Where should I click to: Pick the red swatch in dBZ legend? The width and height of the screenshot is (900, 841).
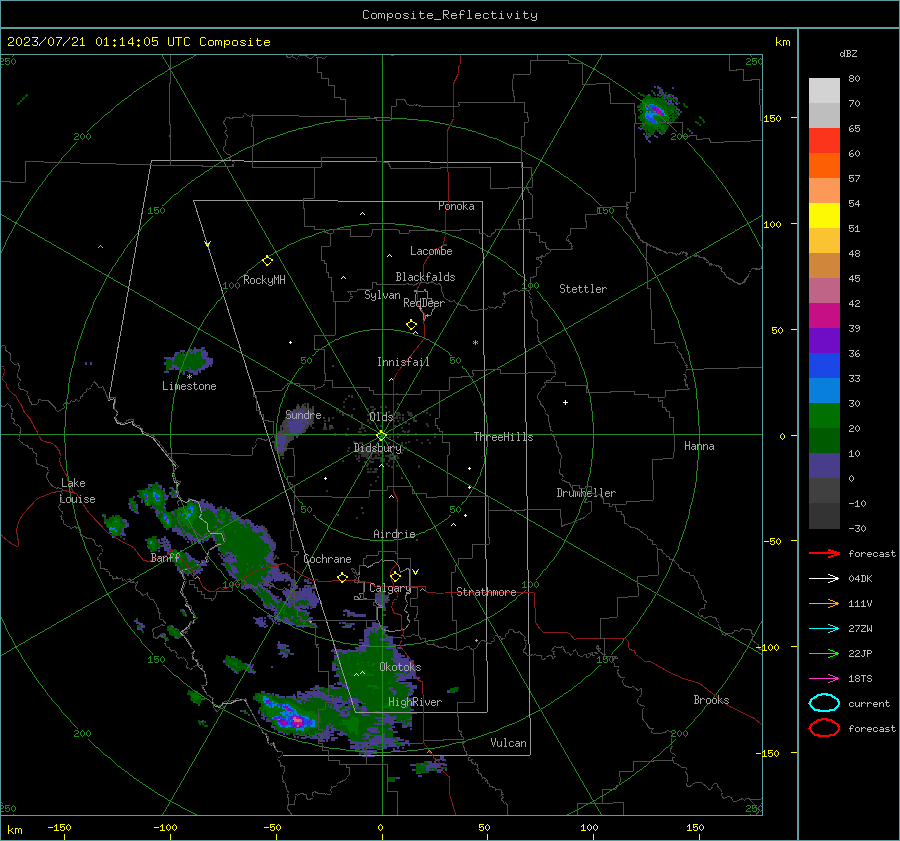point(824,141)
